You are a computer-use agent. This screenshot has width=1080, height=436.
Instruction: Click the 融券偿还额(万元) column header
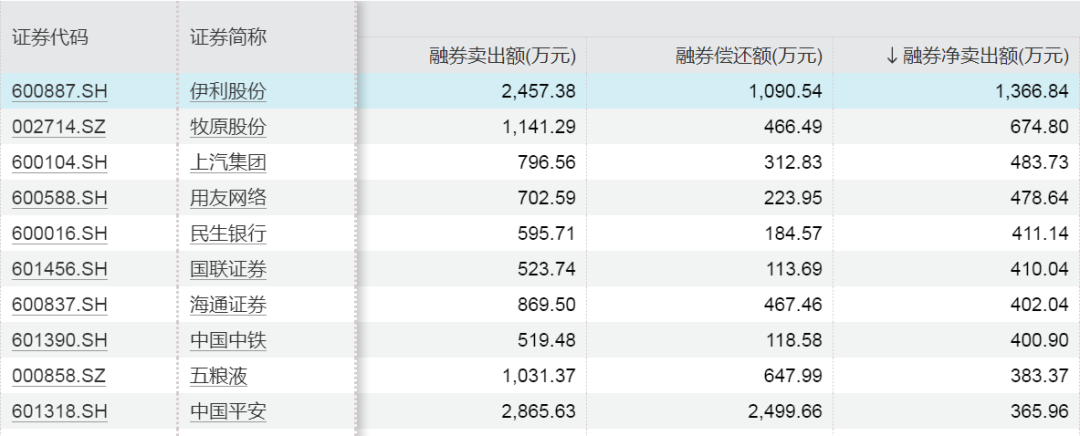point(748,56)
